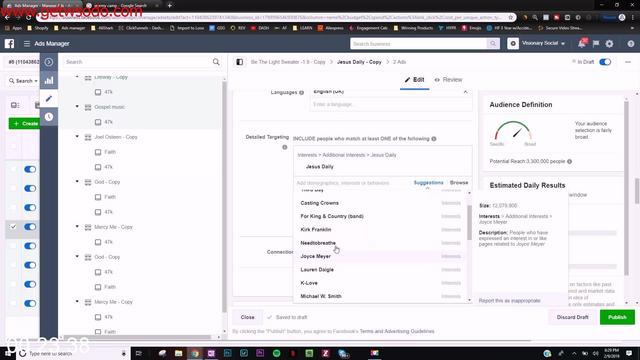
Task: Bookmark page with the star icon
Action: [x=510, y=18]
